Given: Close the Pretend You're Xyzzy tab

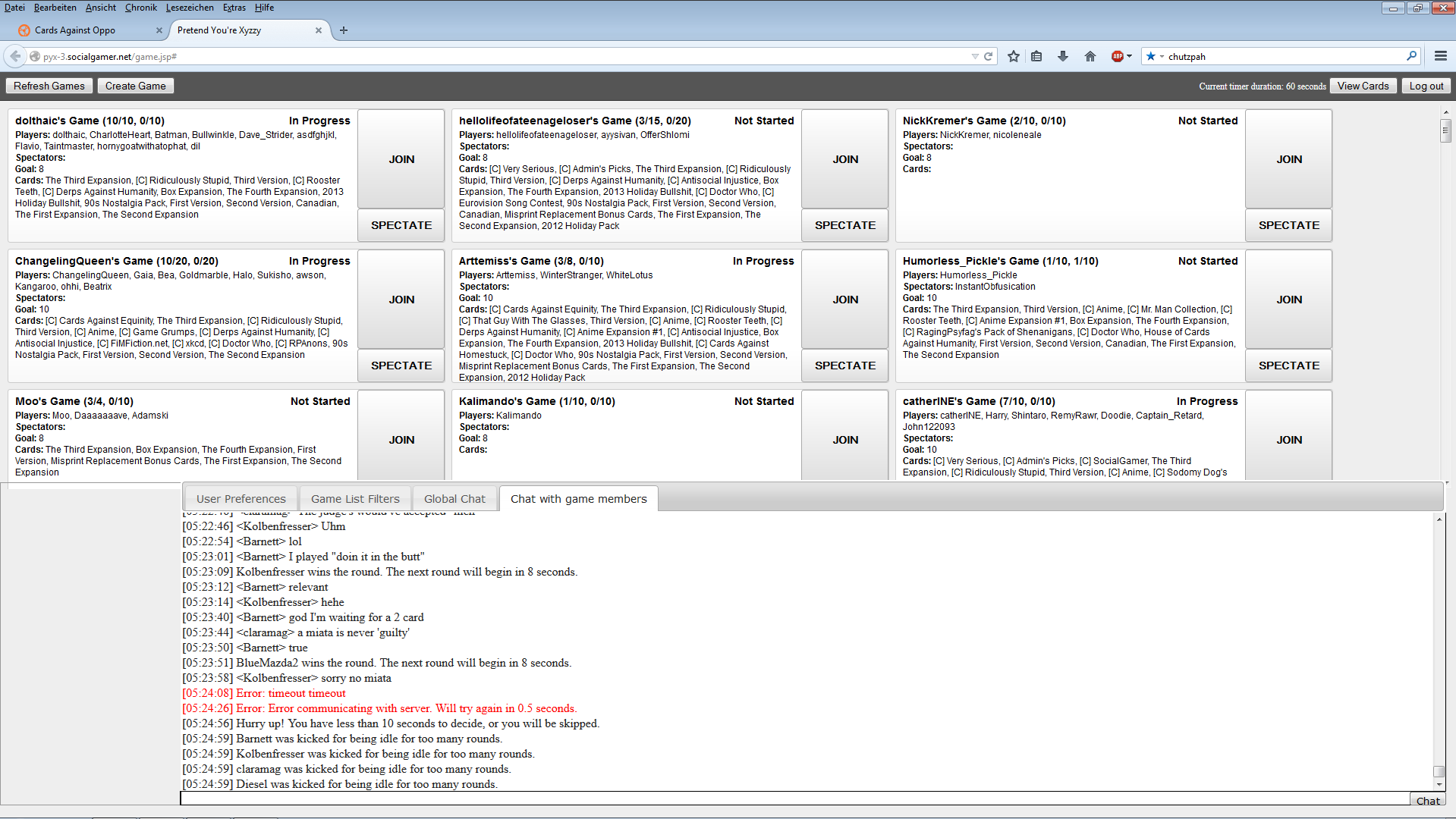Looking at the screenshot, I should coord(319,30).
